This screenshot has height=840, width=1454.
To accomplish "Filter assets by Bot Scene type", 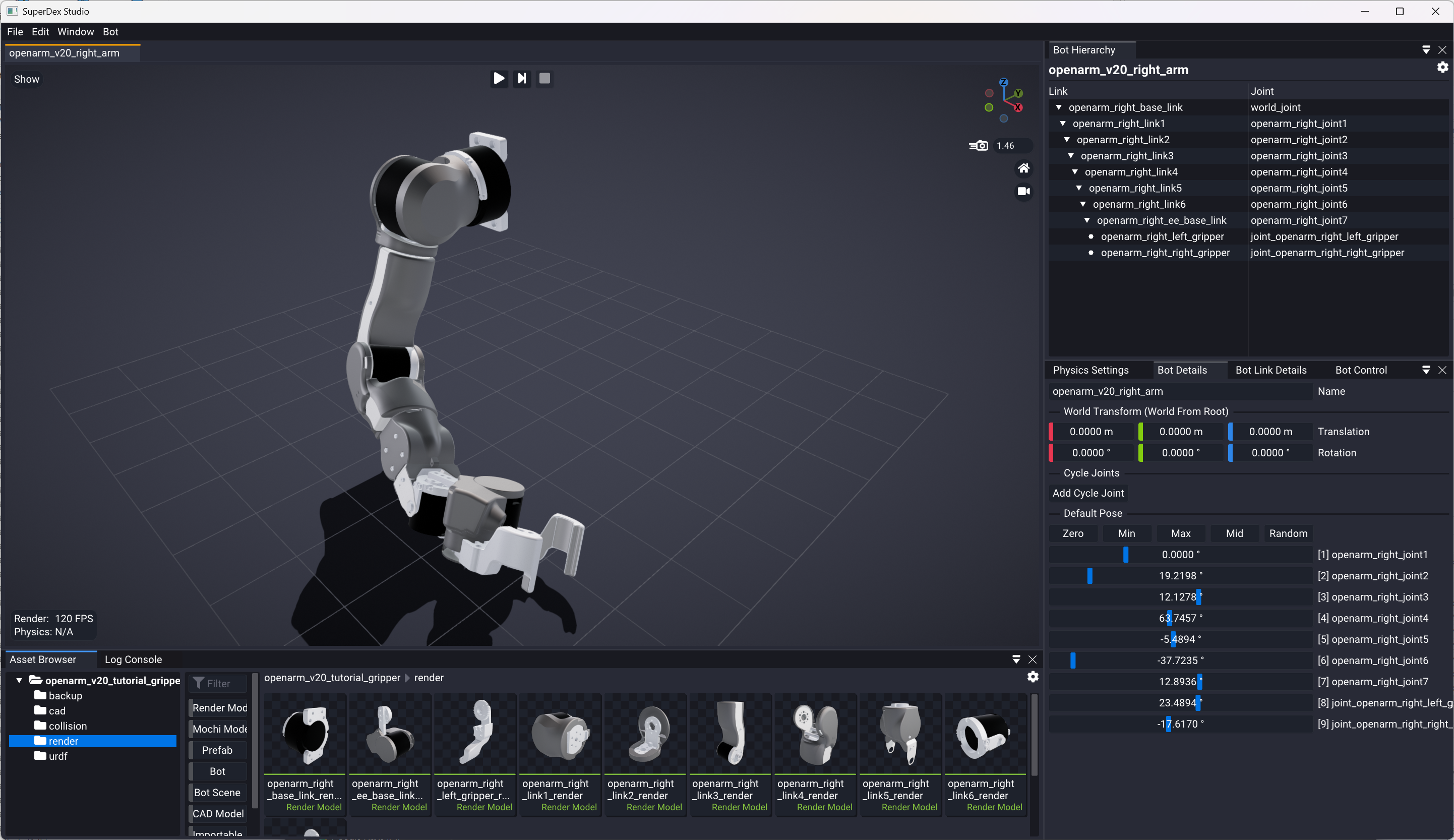I will coord(217,793).
